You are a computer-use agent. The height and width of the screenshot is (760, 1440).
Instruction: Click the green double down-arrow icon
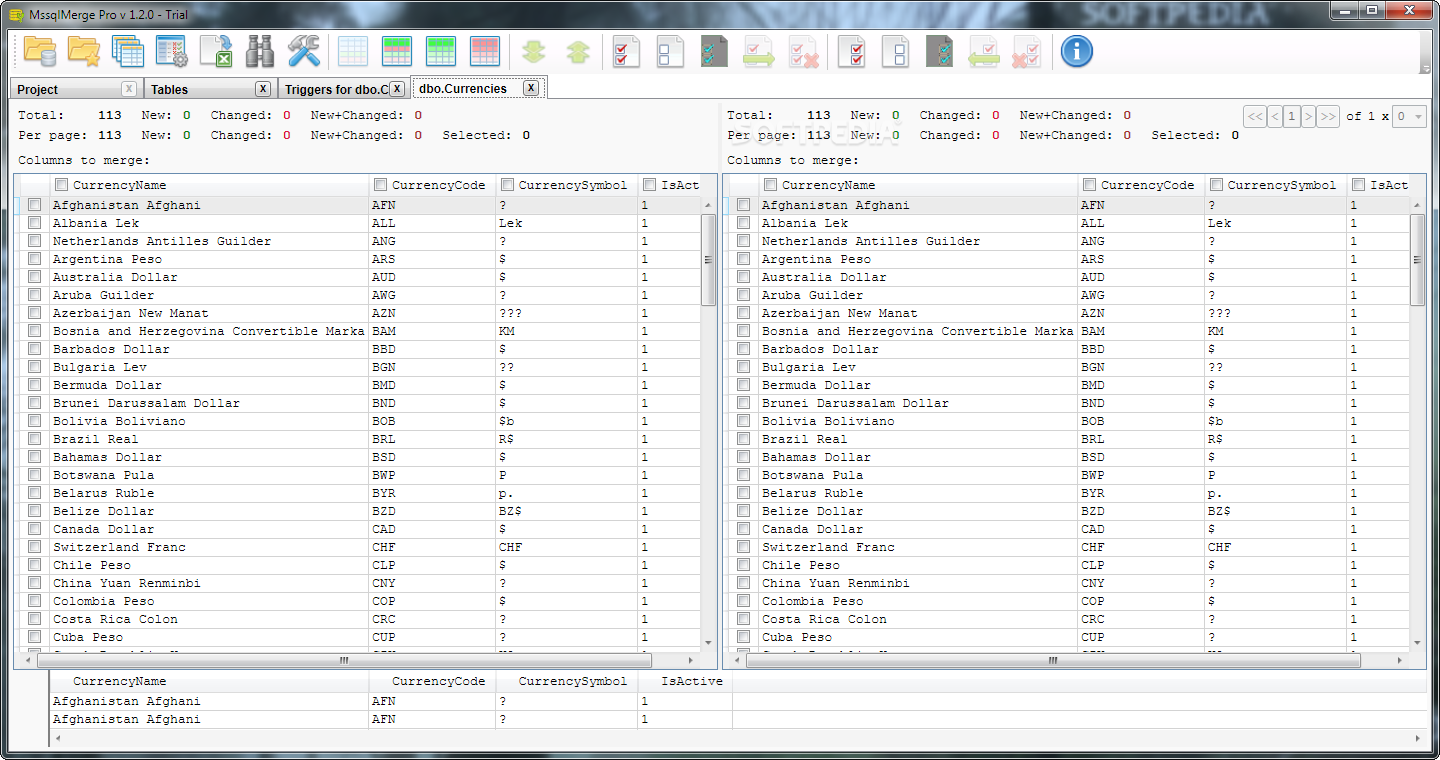tap(534, 51)
